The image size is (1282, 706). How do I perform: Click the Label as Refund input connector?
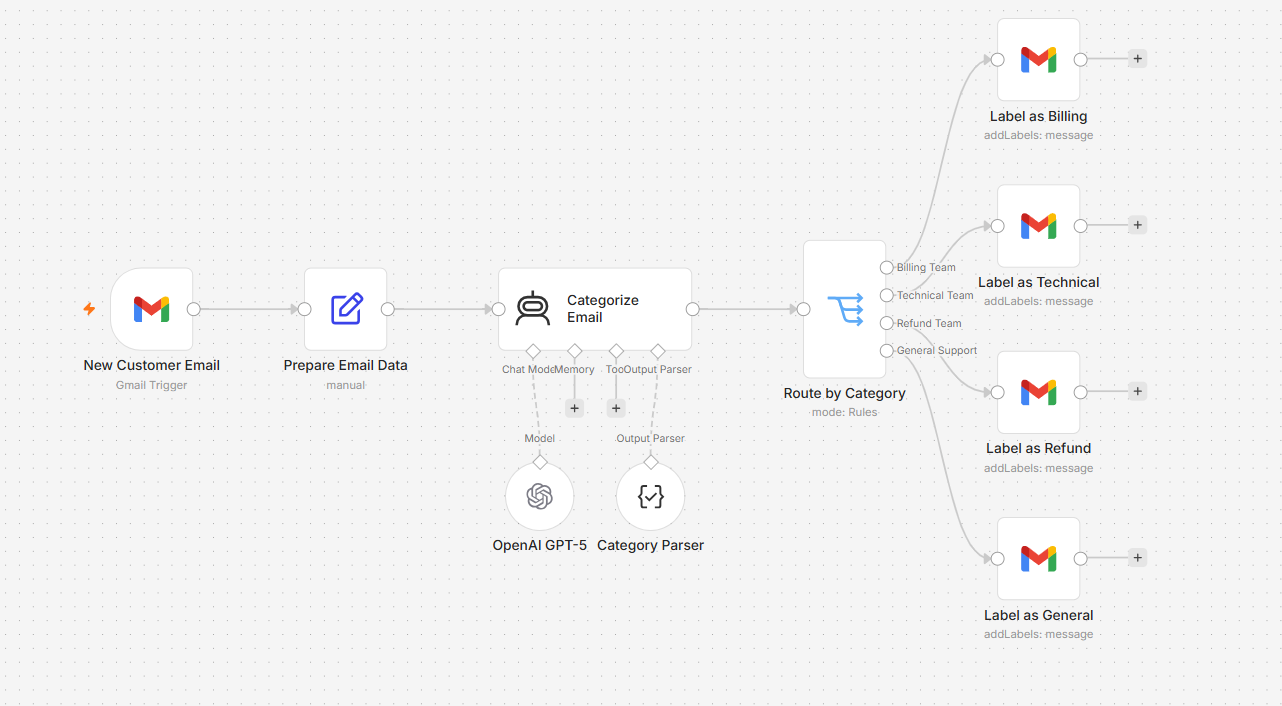[x=997, y=392]
